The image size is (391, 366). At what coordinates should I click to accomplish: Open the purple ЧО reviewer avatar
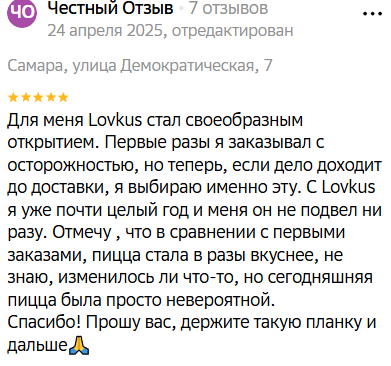(x=21, y=13)
